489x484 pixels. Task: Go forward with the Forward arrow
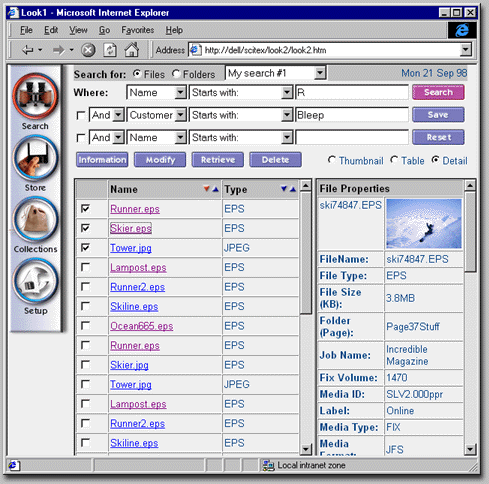[59, 50]
